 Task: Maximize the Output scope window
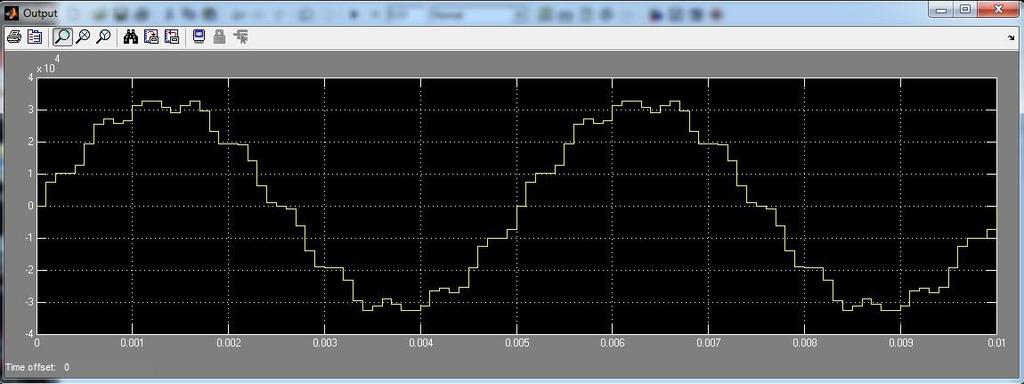click(965, 9)
